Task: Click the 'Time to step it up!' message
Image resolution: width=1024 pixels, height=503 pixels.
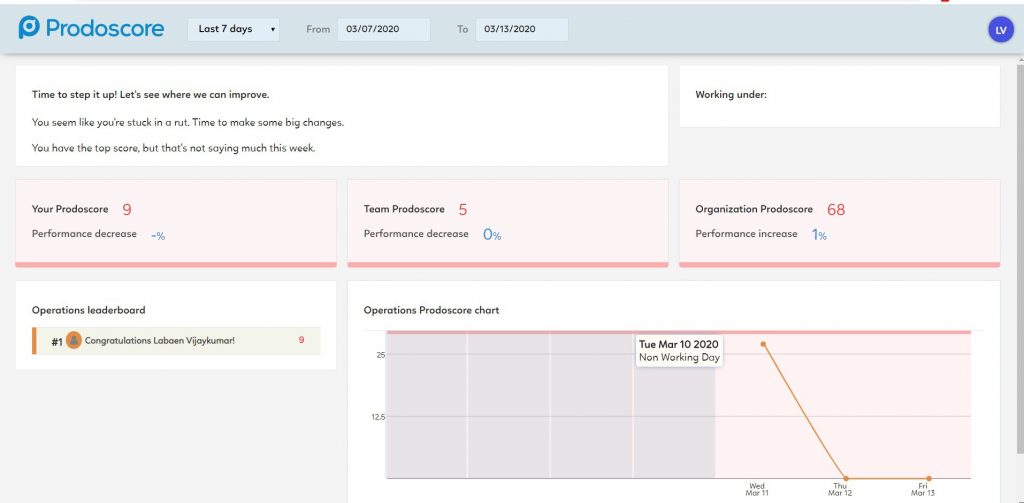Action: tap(150, 95)
